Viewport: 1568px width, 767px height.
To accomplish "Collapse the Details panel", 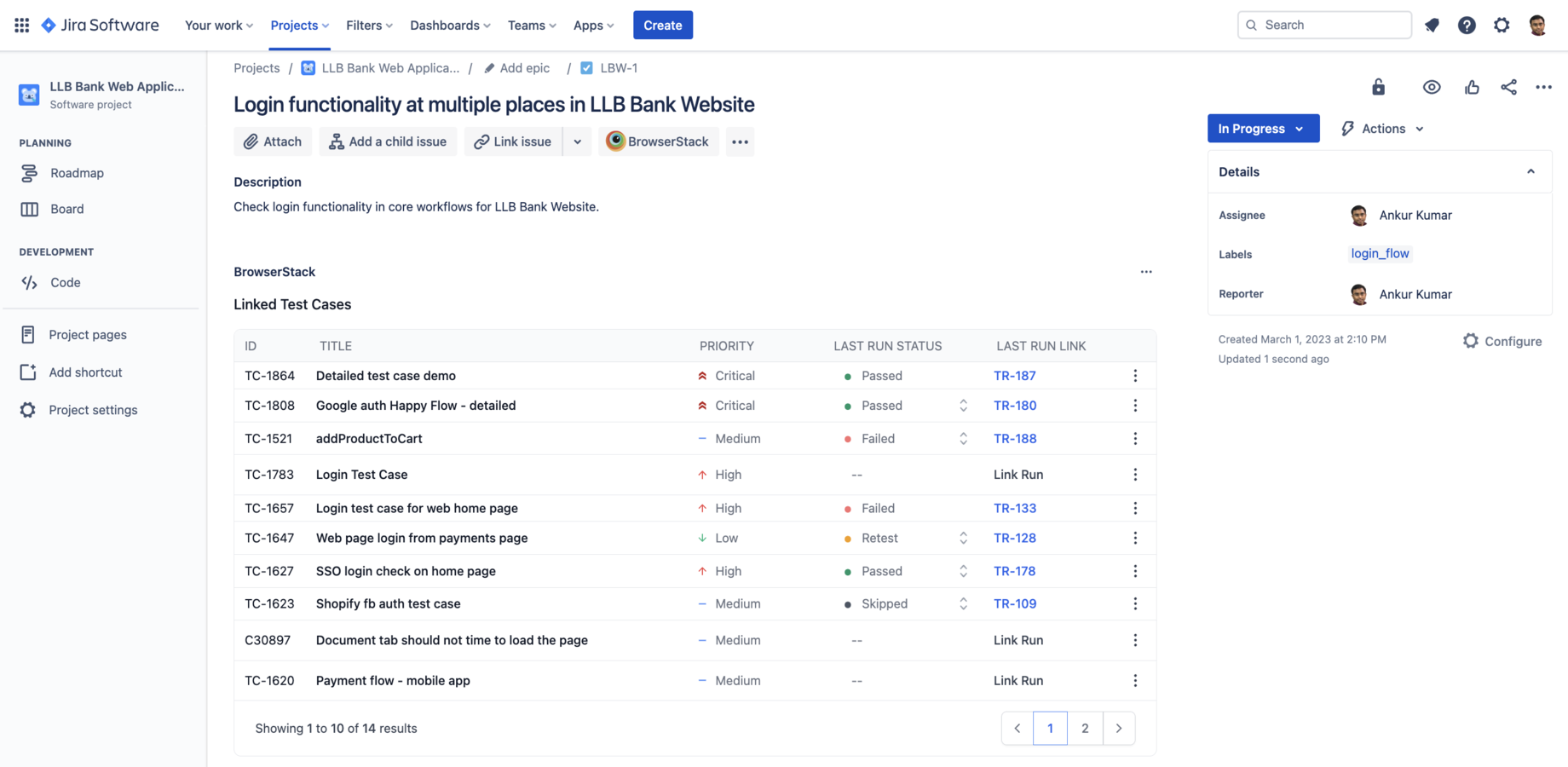I will tap(1531, 172).
